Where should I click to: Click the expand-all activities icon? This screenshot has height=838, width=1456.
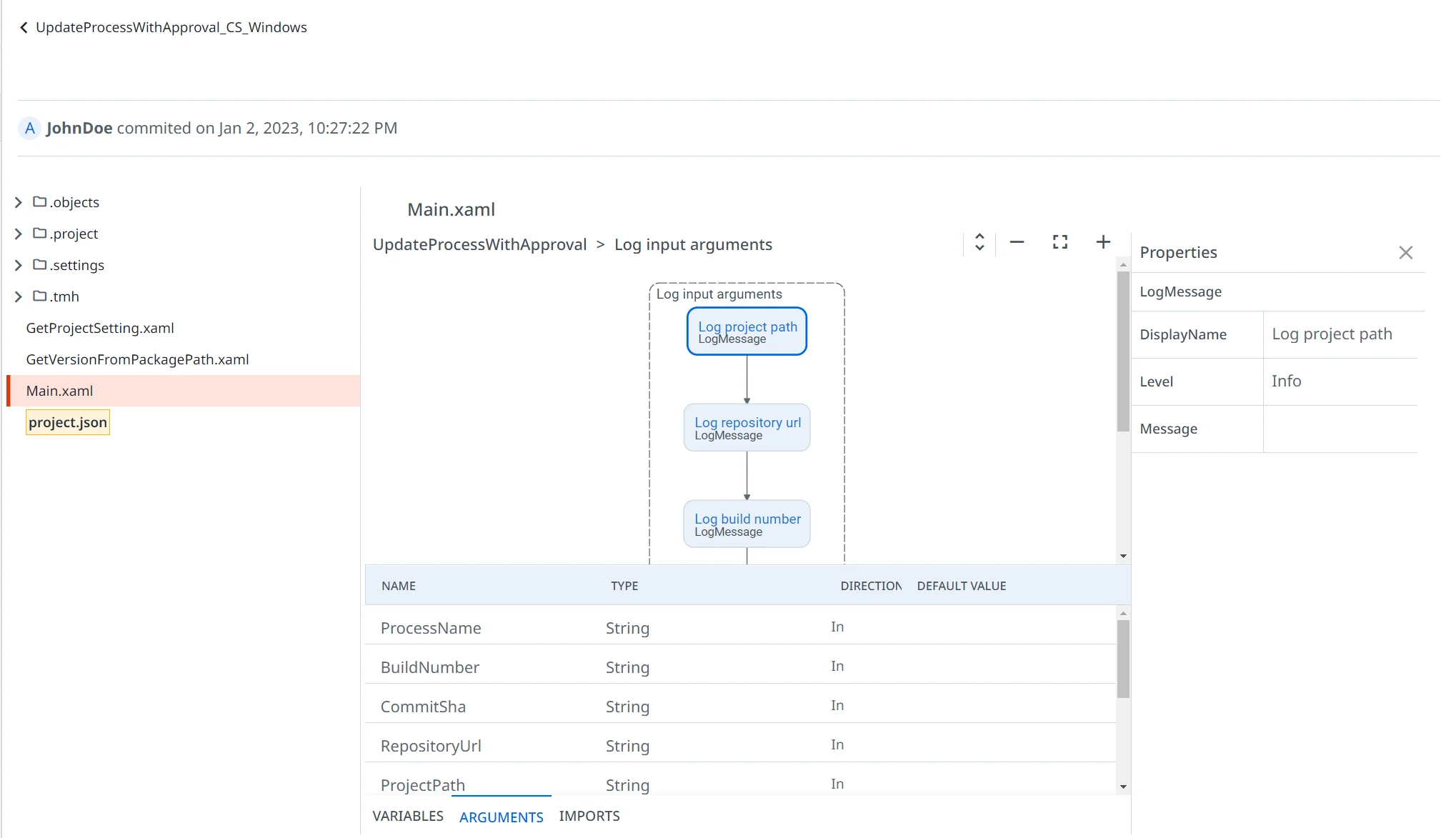pos(978,242)
